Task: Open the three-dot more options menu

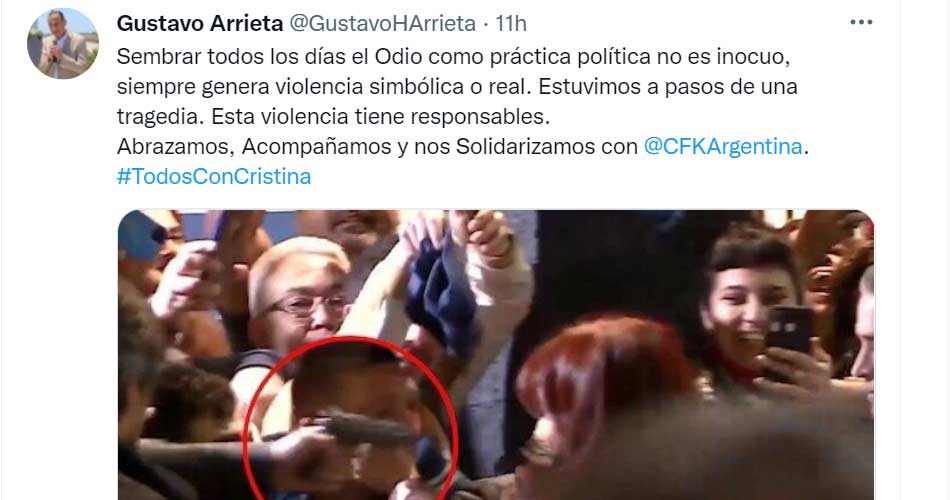Action: coord(861,22)
